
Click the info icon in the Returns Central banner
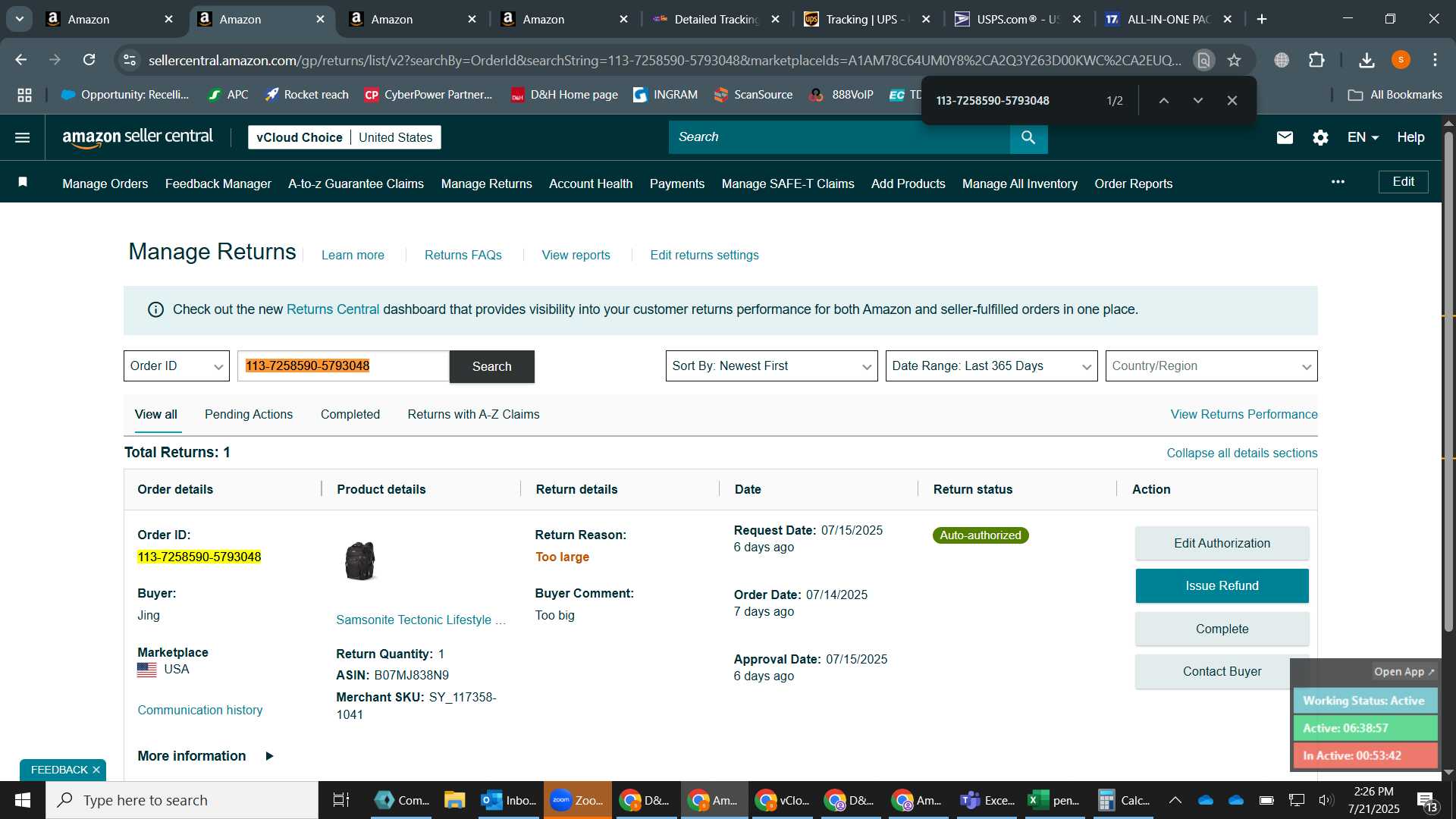tap(155, 309)
